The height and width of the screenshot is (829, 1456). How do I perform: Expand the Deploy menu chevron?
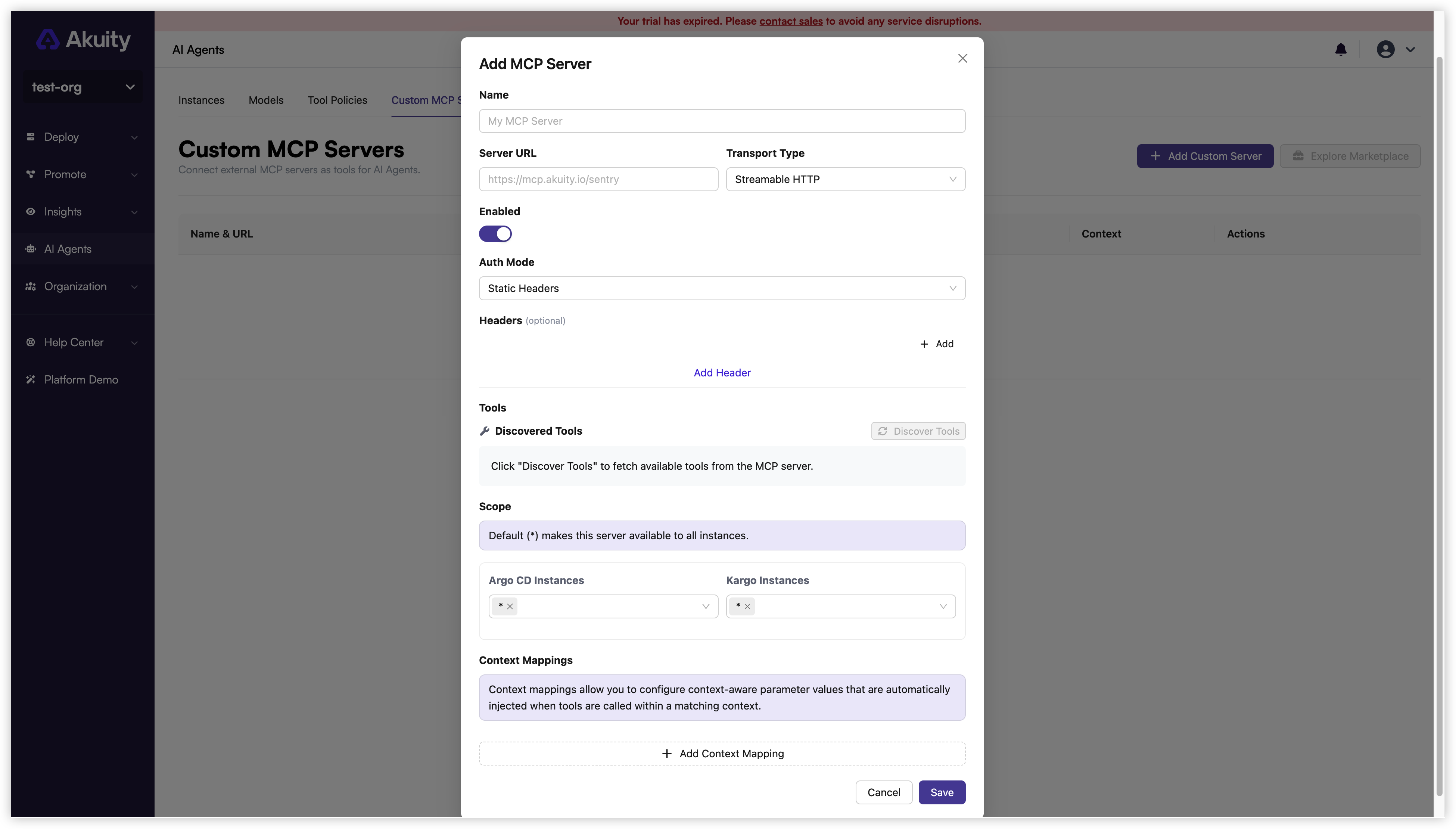pos(134,137)
